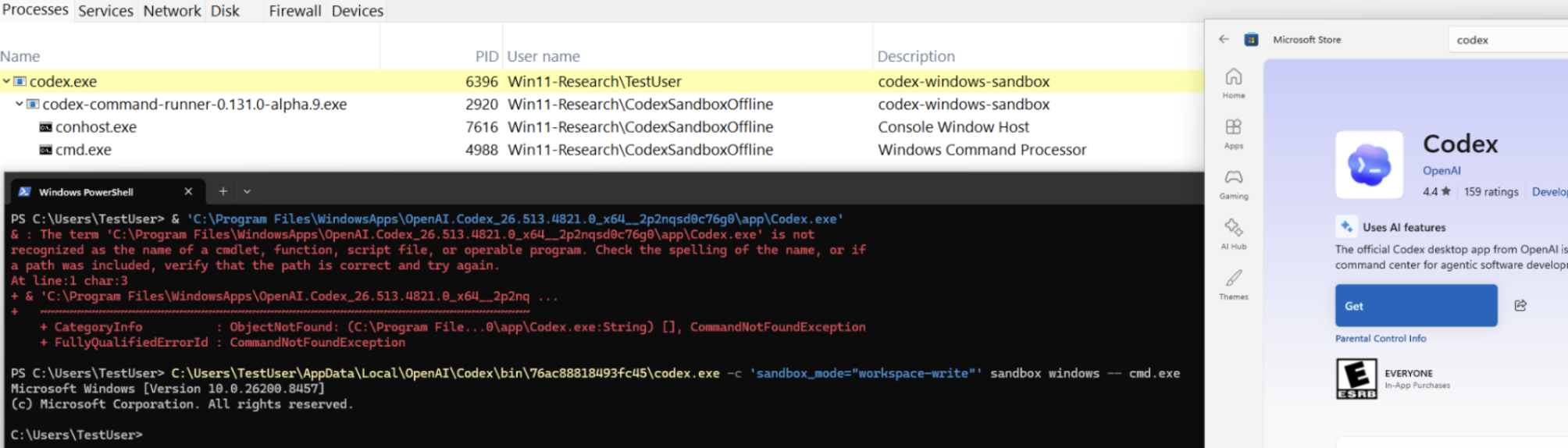The width and height of the screenshot is (1568, 448).
Task: Open Gaming section in Microsoft Store
Action: point(1234,184)
